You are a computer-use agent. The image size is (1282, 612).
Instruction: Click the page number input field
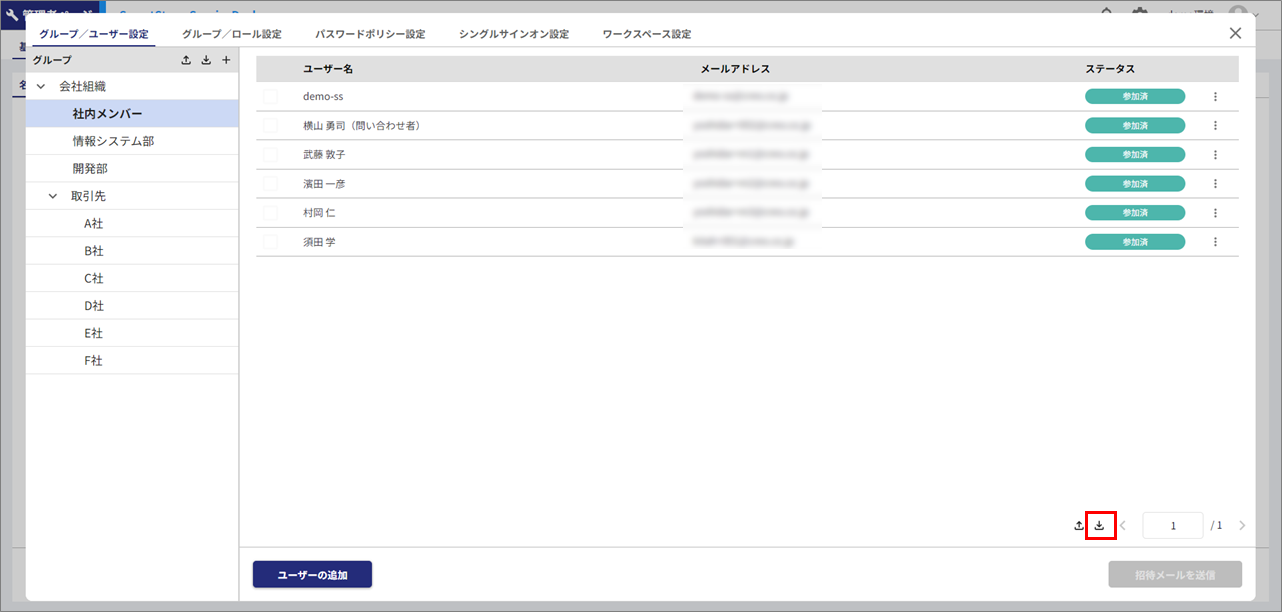click(x=1172, y=525)
